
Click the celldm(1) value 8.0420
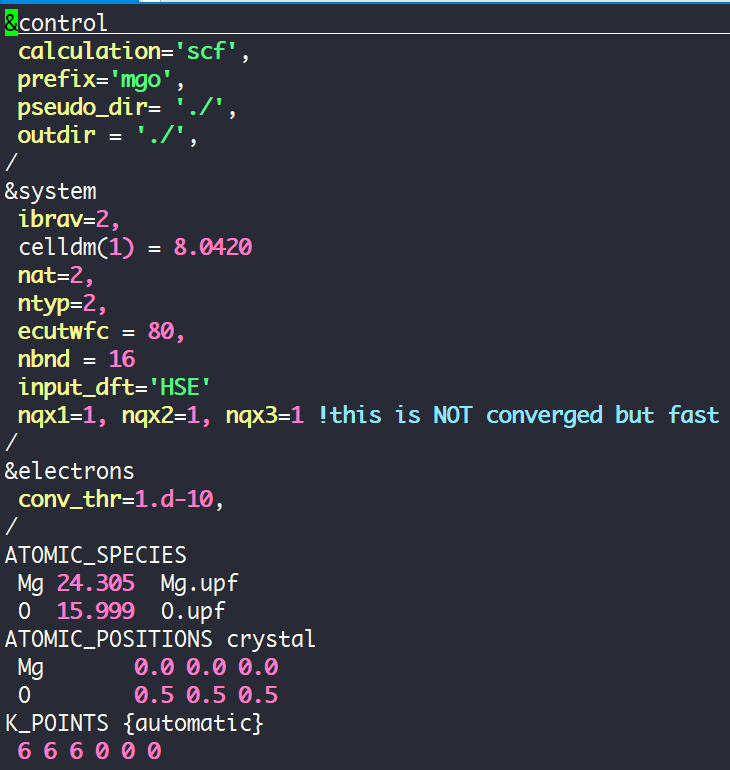click(x=213, y=247)
